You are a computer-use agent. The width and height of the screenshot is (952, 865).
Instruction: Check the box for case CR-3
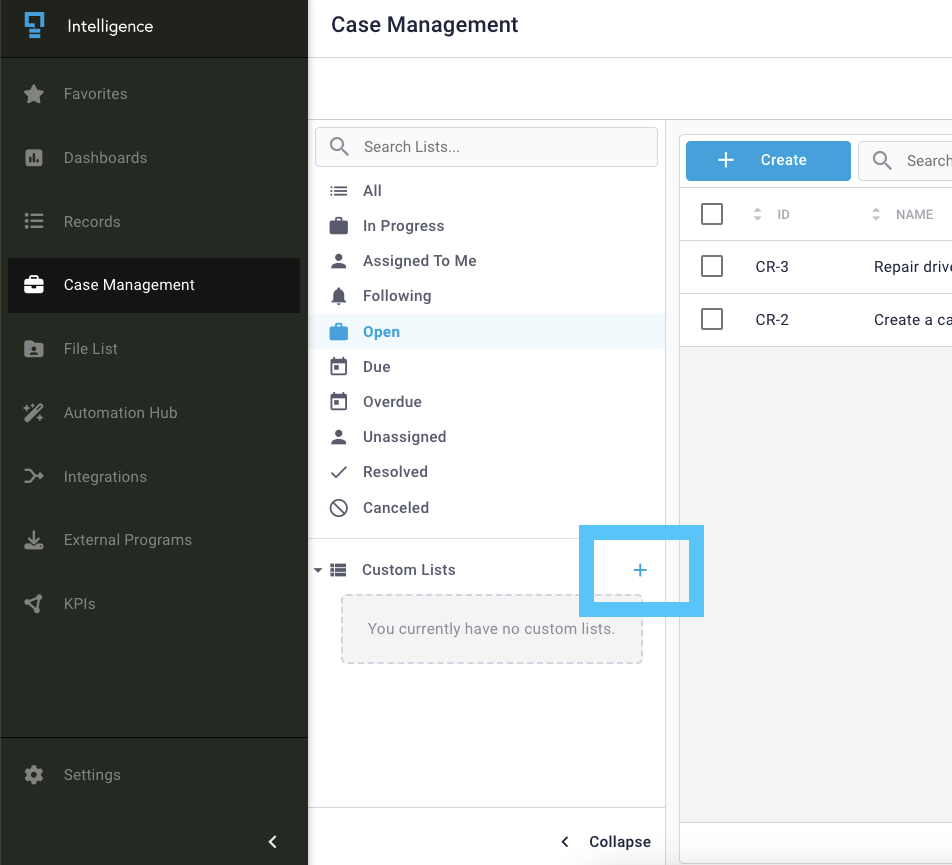(712, 266)
